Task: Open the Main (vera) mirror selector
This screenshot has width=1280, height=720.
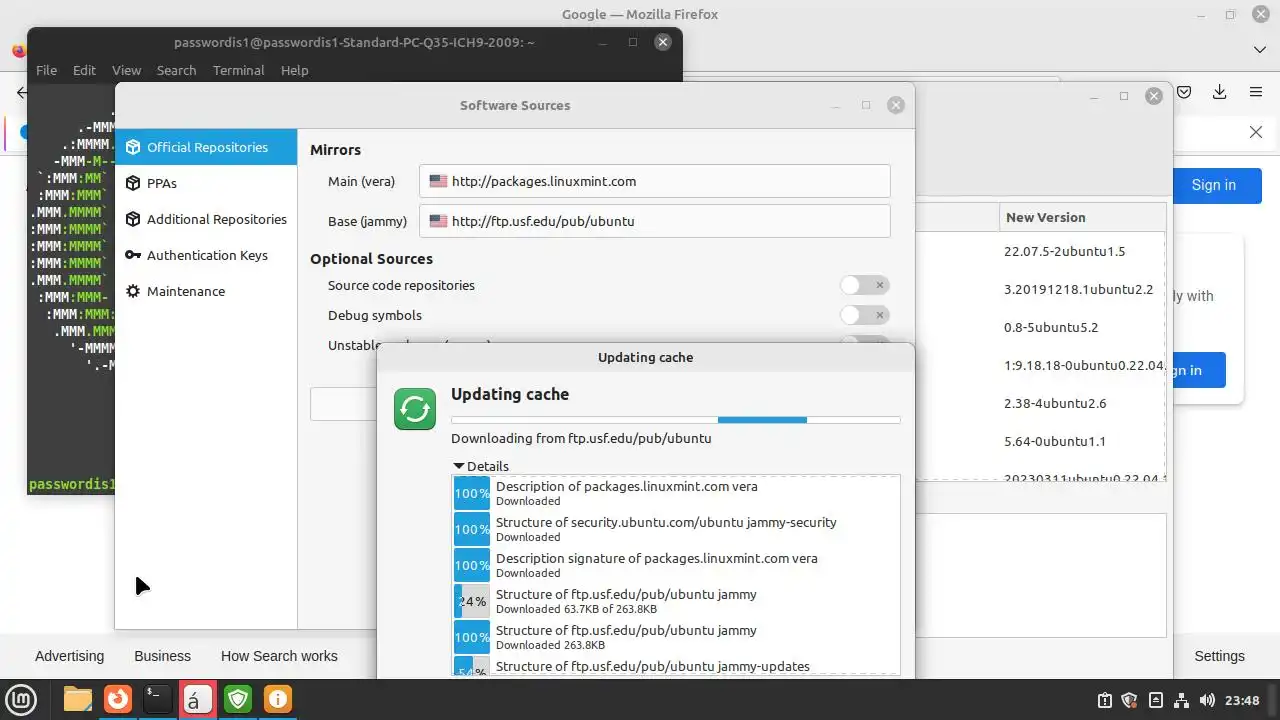Action: 655,181
